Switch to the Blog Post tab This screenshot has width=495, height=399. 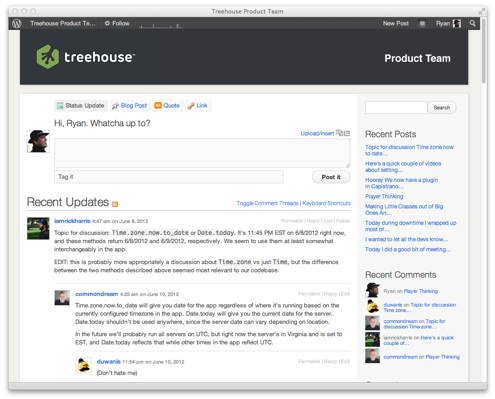click(x=130, y=106)
